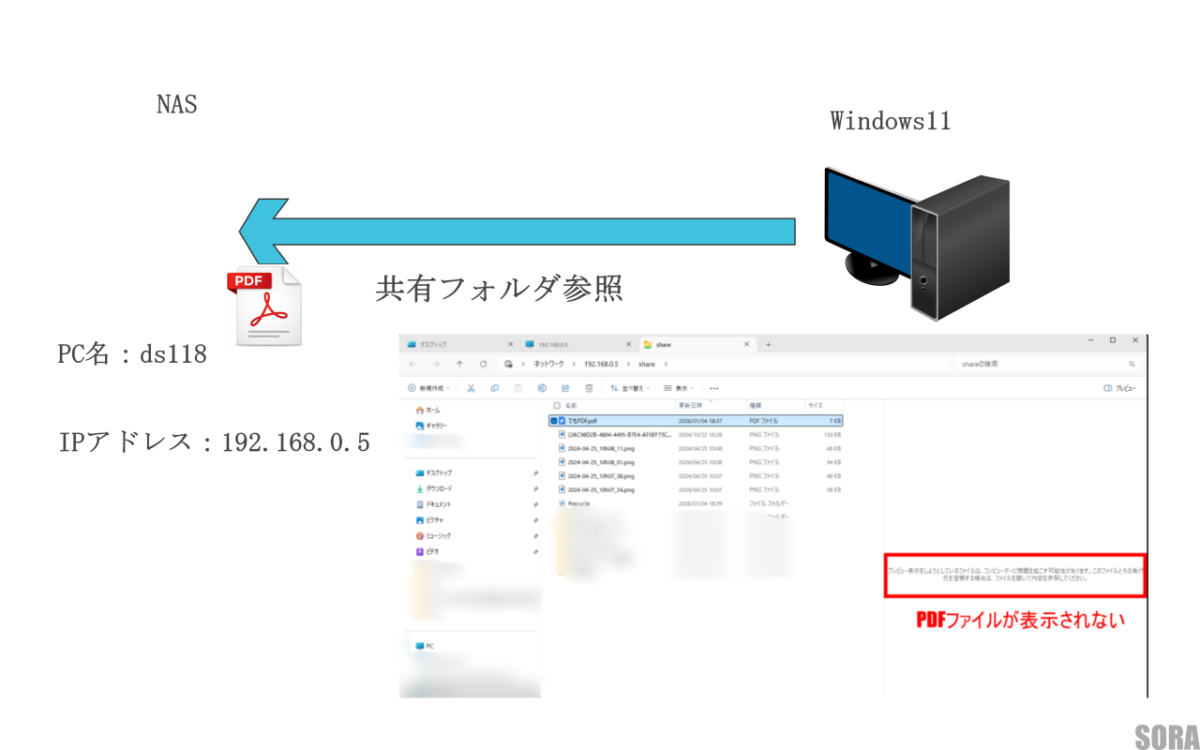This screenshot has height=750, width=1200.
Task: Open the 表示 view dropdown
Action: click(x=680, y=388)
